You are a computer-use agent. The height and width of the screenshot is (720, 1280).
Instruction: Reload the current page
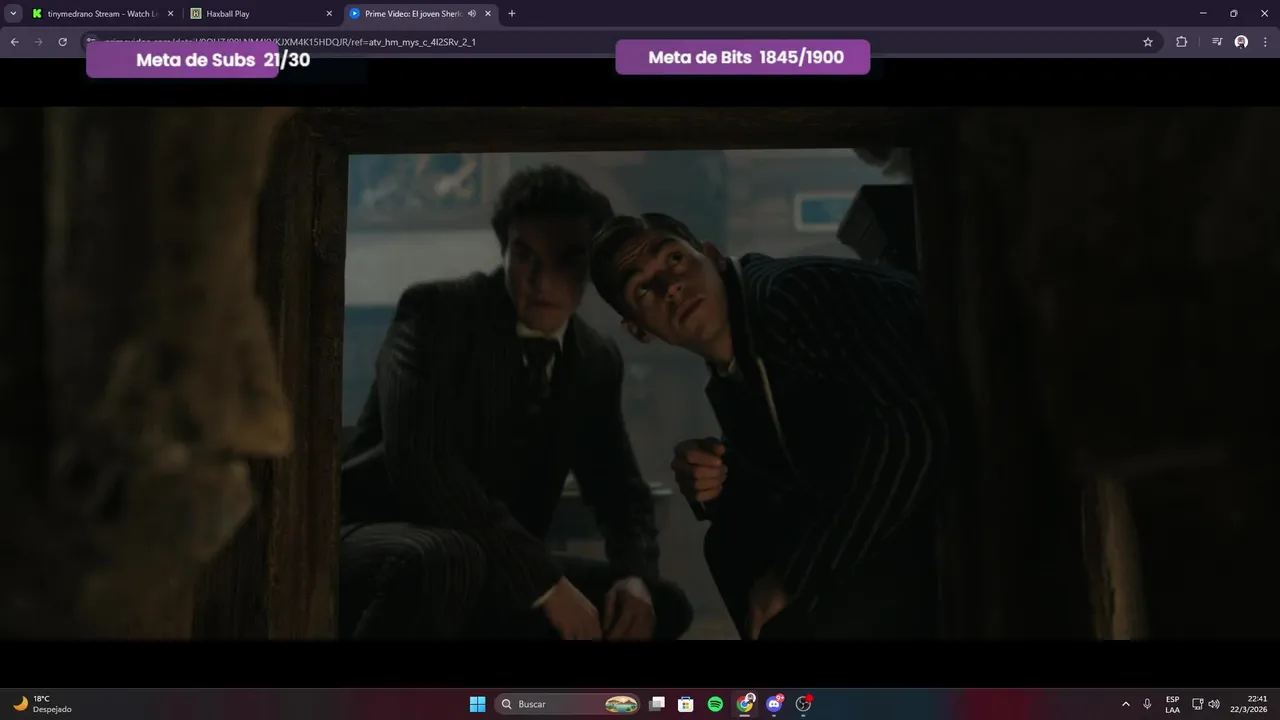[62, 42]
